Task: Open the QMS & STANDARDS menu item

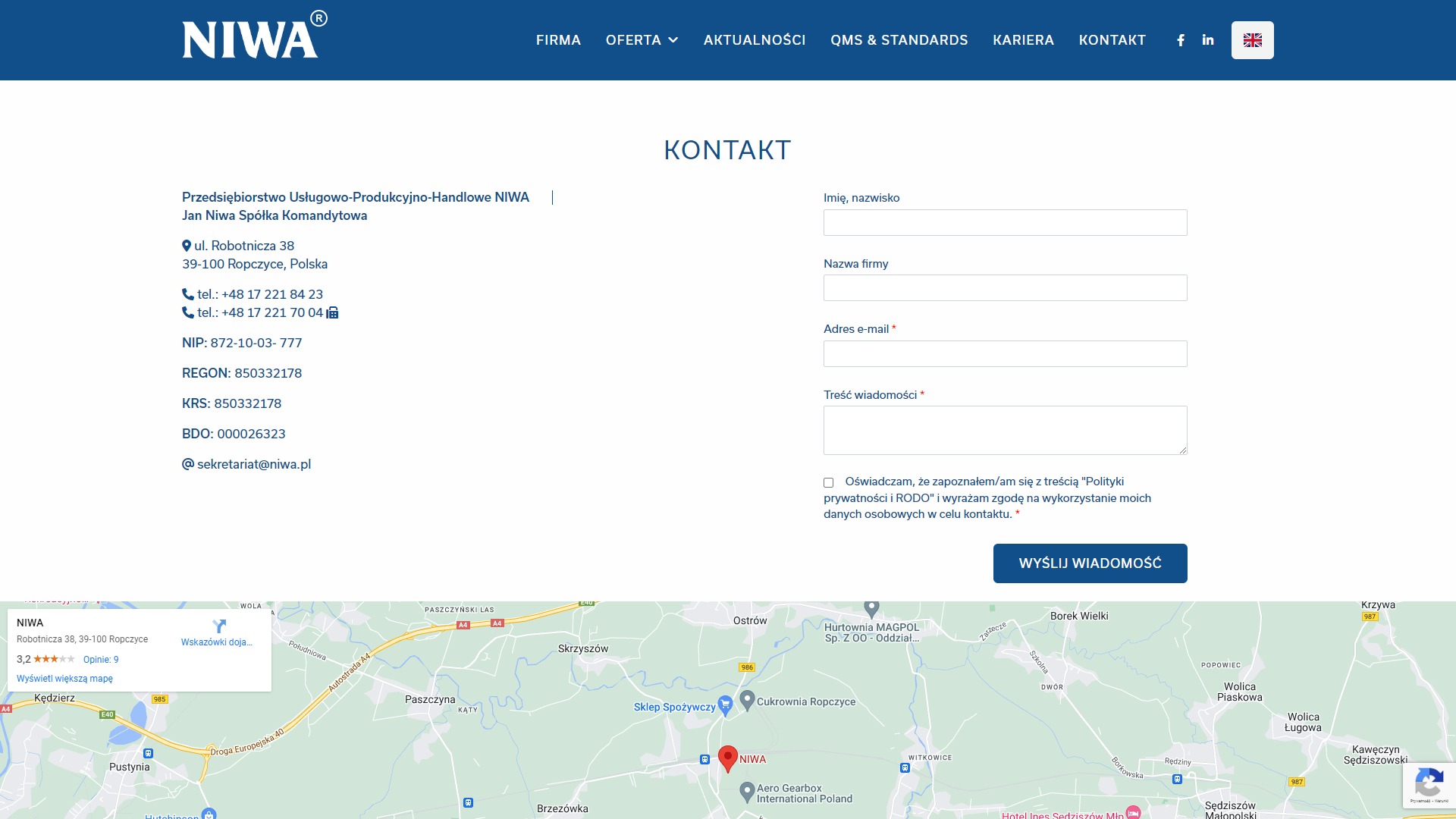Action: [899, 40]
